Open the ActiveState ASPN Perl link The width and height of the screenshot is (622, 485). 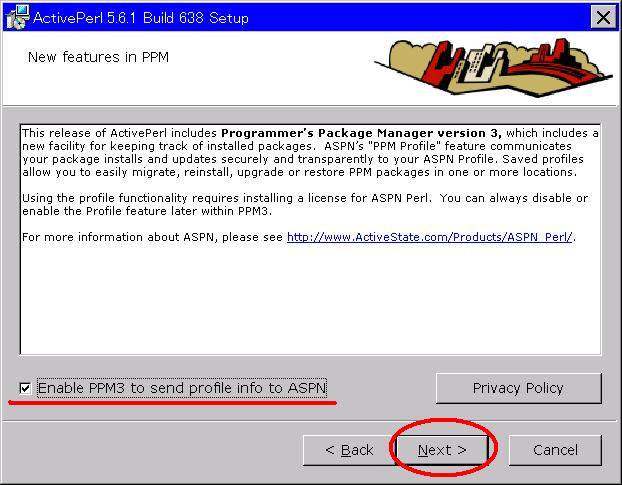click(430, 237)
